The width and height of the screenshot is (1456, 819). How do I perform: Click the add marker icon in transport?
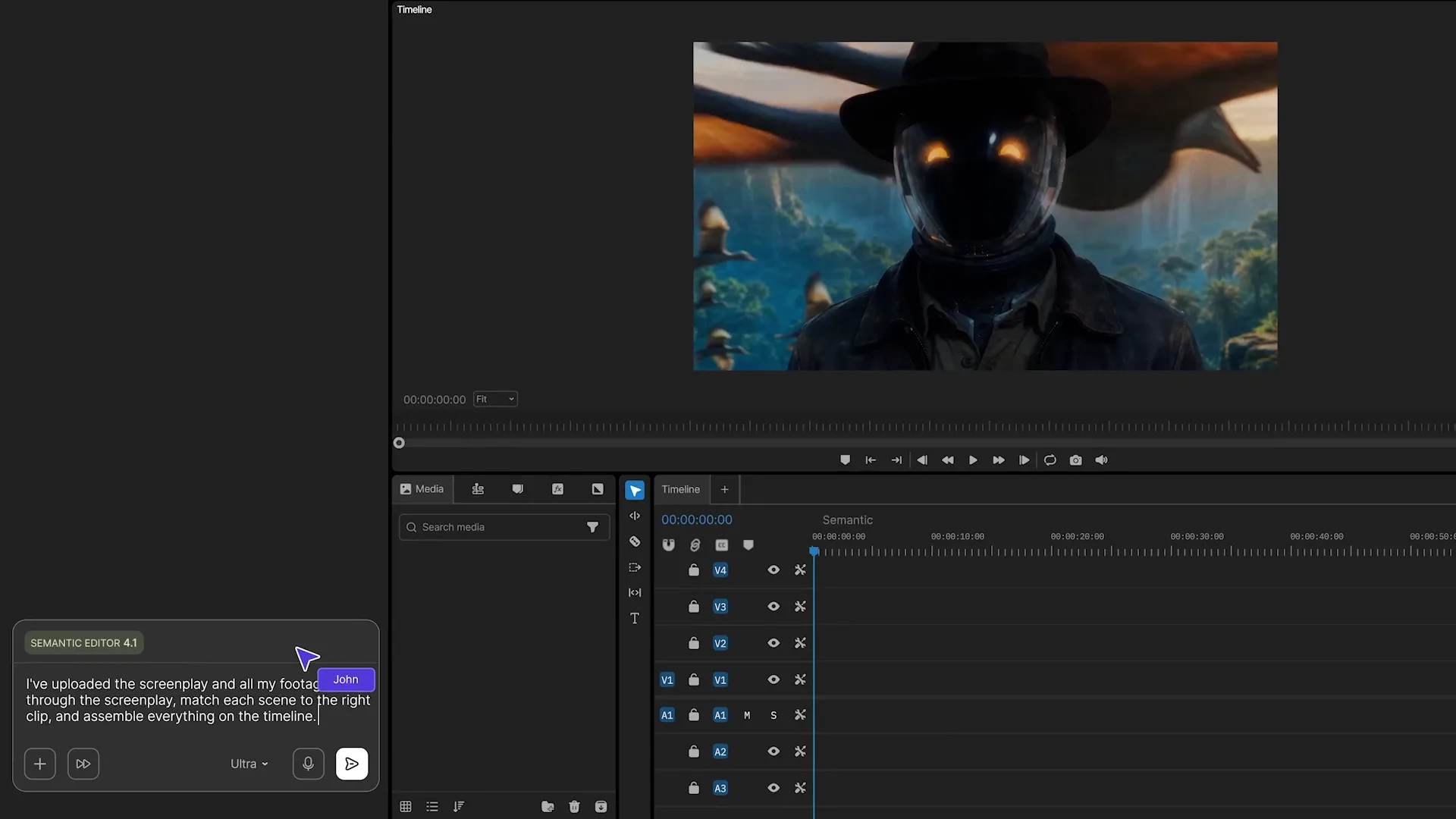(x=845, y=460)
